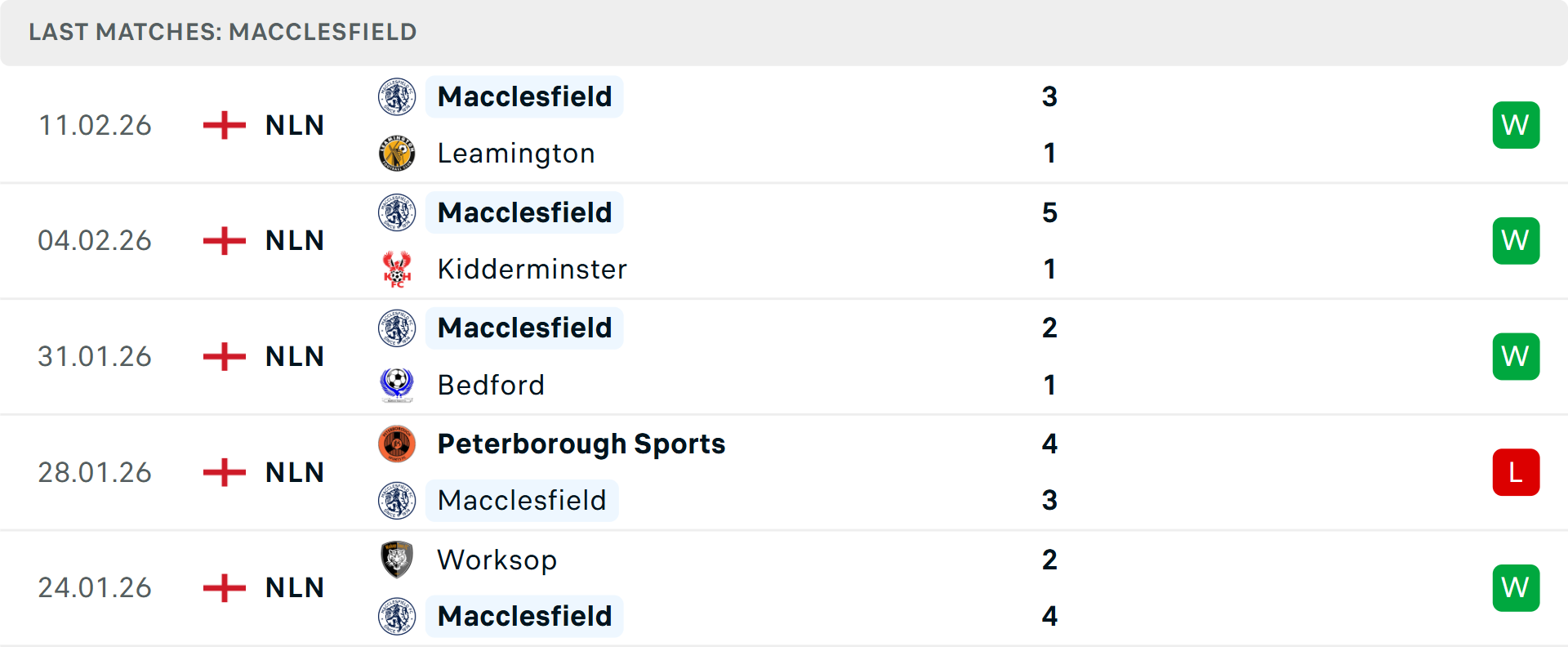Click the red L loss badge
Viewport: 1568px width, 647px height.
(1515, 472)
